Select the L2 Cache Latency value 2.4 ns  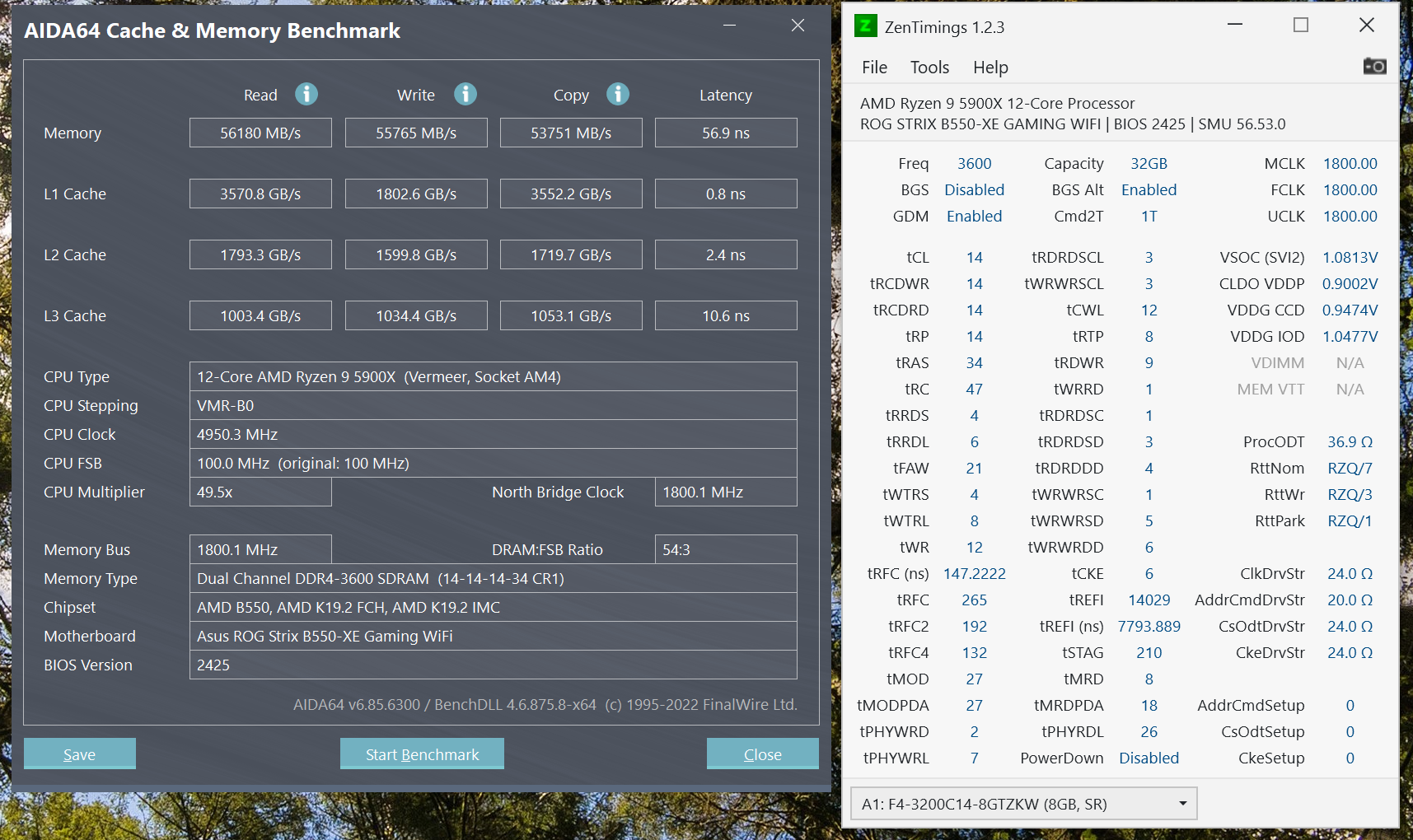[x=726, y=254]
